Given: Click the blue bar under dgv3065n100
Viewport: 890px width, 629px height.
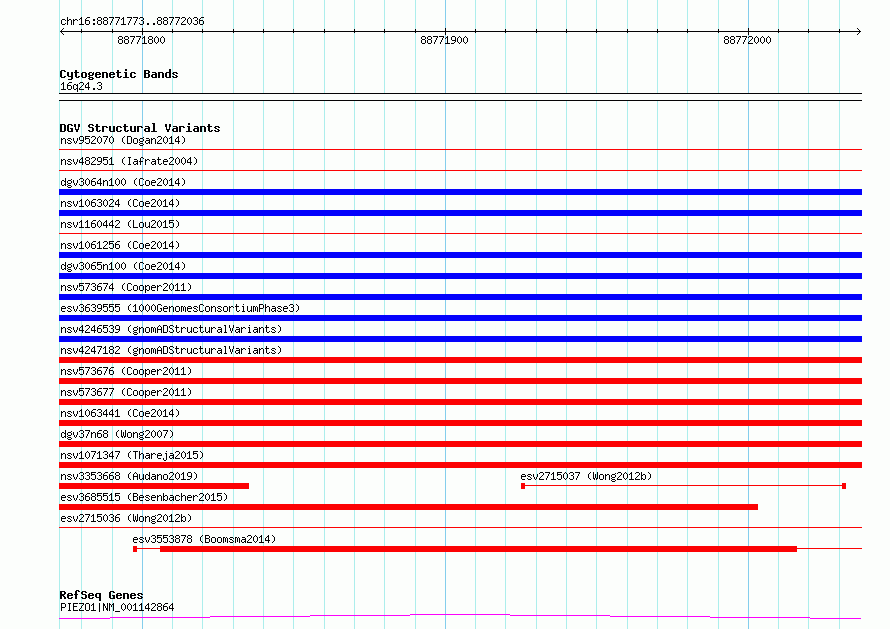Looking at the screenshot, I should pyautogui.click(x=460, y=276).
